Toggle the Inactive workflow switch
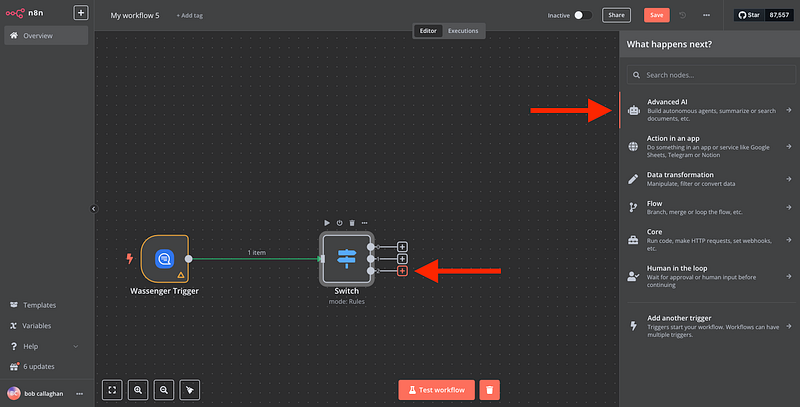 582,15
